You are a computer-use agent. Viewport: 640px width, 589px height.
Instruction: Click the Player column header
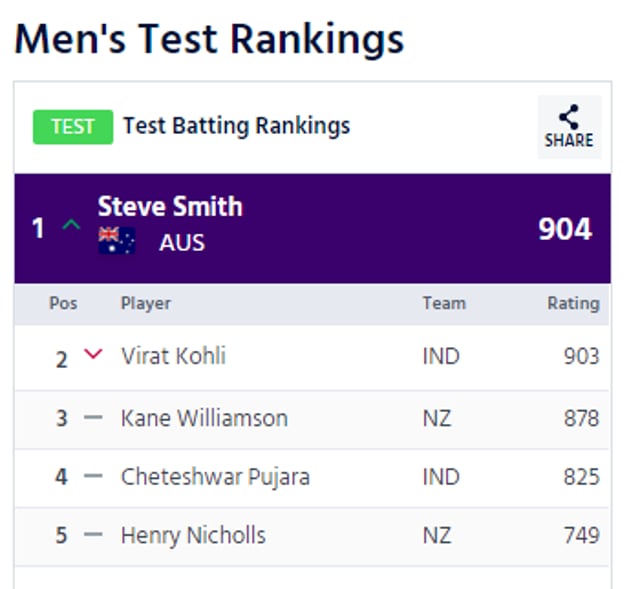146,304
